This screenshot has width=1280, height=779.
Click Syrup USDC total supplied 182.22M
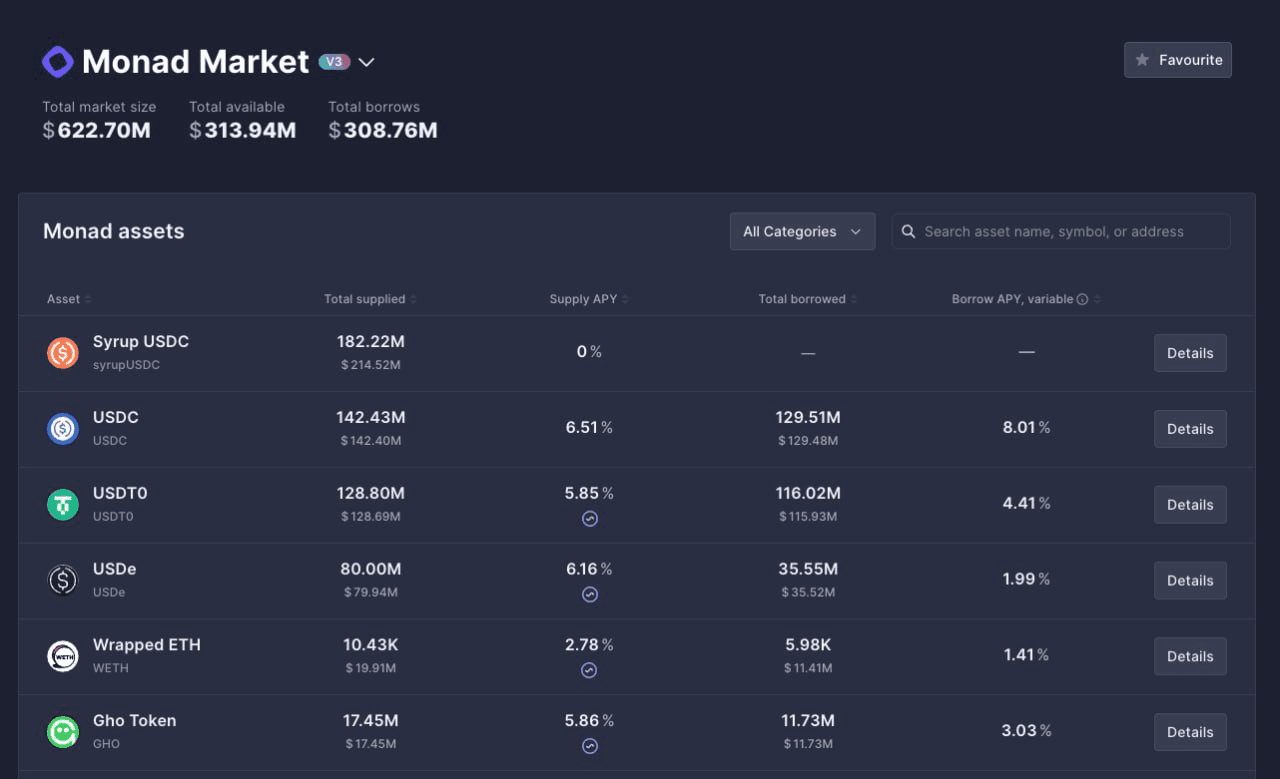[371, 342]
